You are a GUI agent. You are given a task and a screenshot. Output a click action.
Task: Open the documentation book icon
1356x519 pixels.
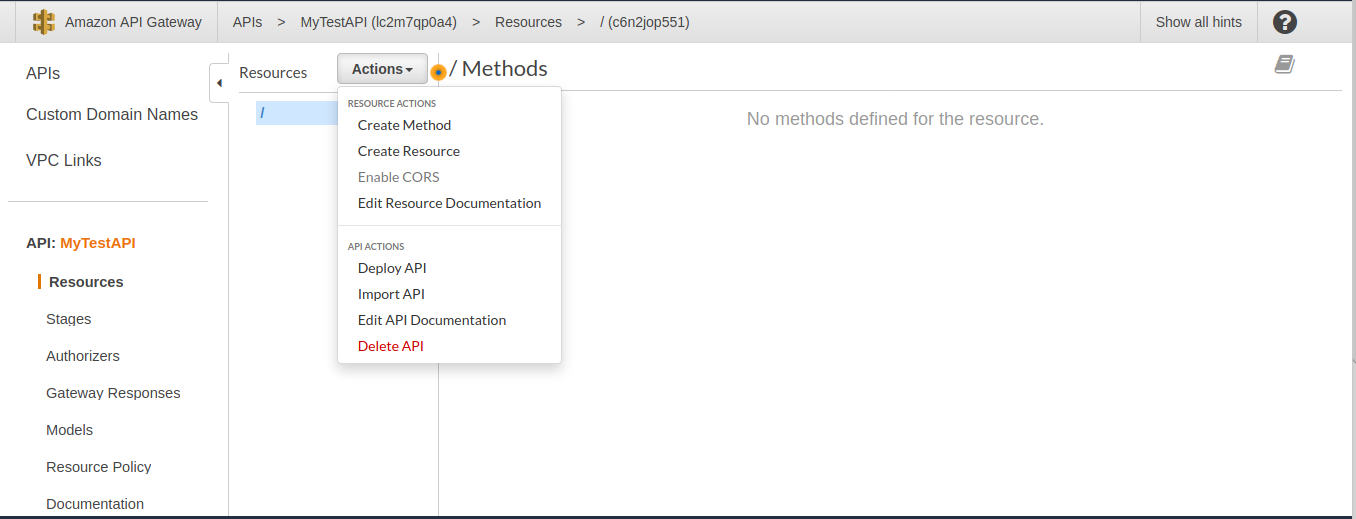pos(1285,65)
